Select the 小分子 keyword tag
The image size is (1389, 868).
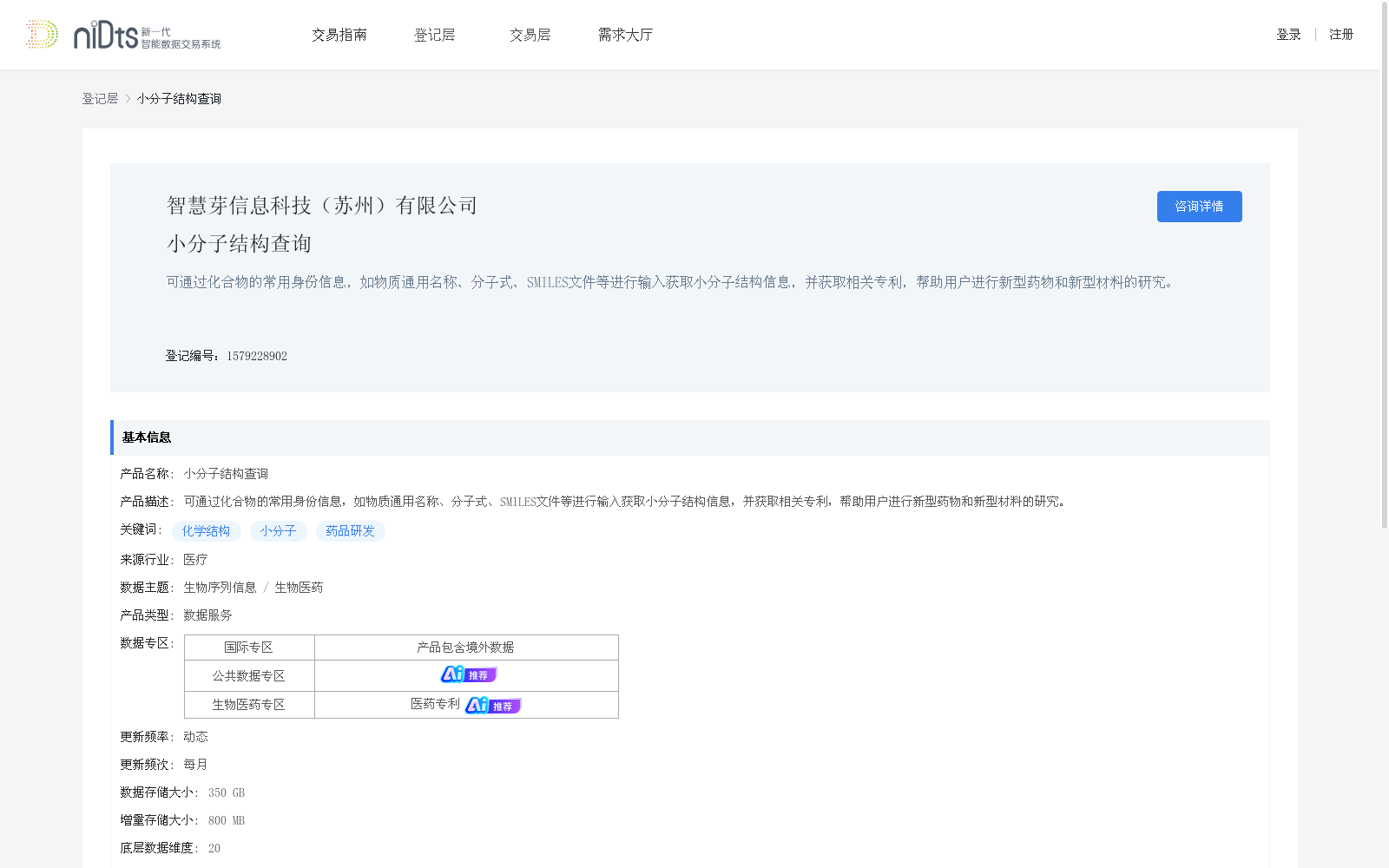(x=278, y=531)
